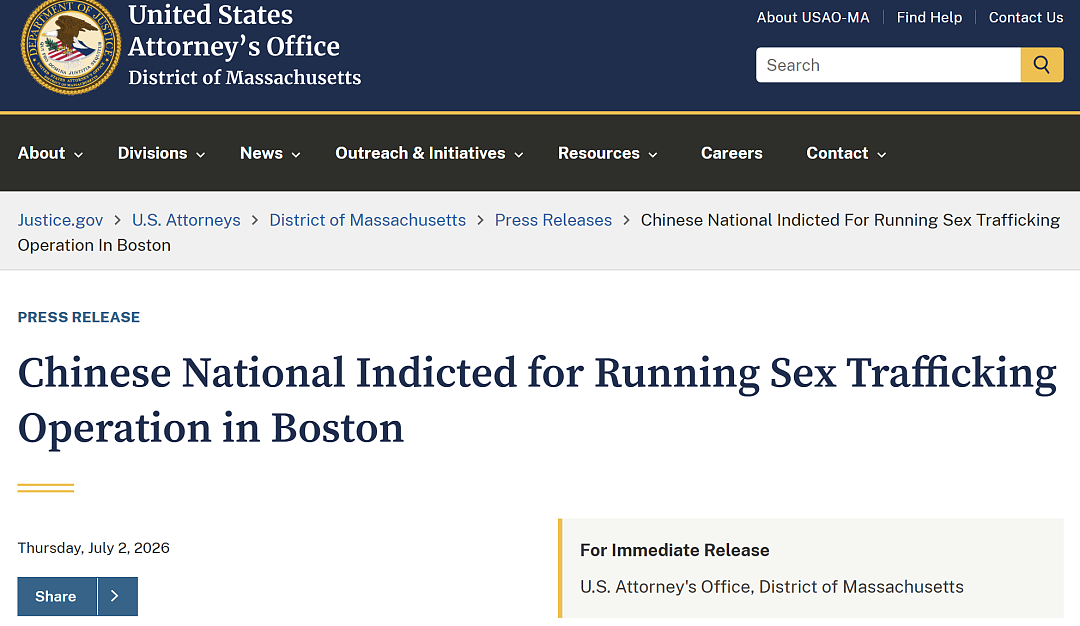
Task: Expand the About menu chevron
Action: pos(79,155)
